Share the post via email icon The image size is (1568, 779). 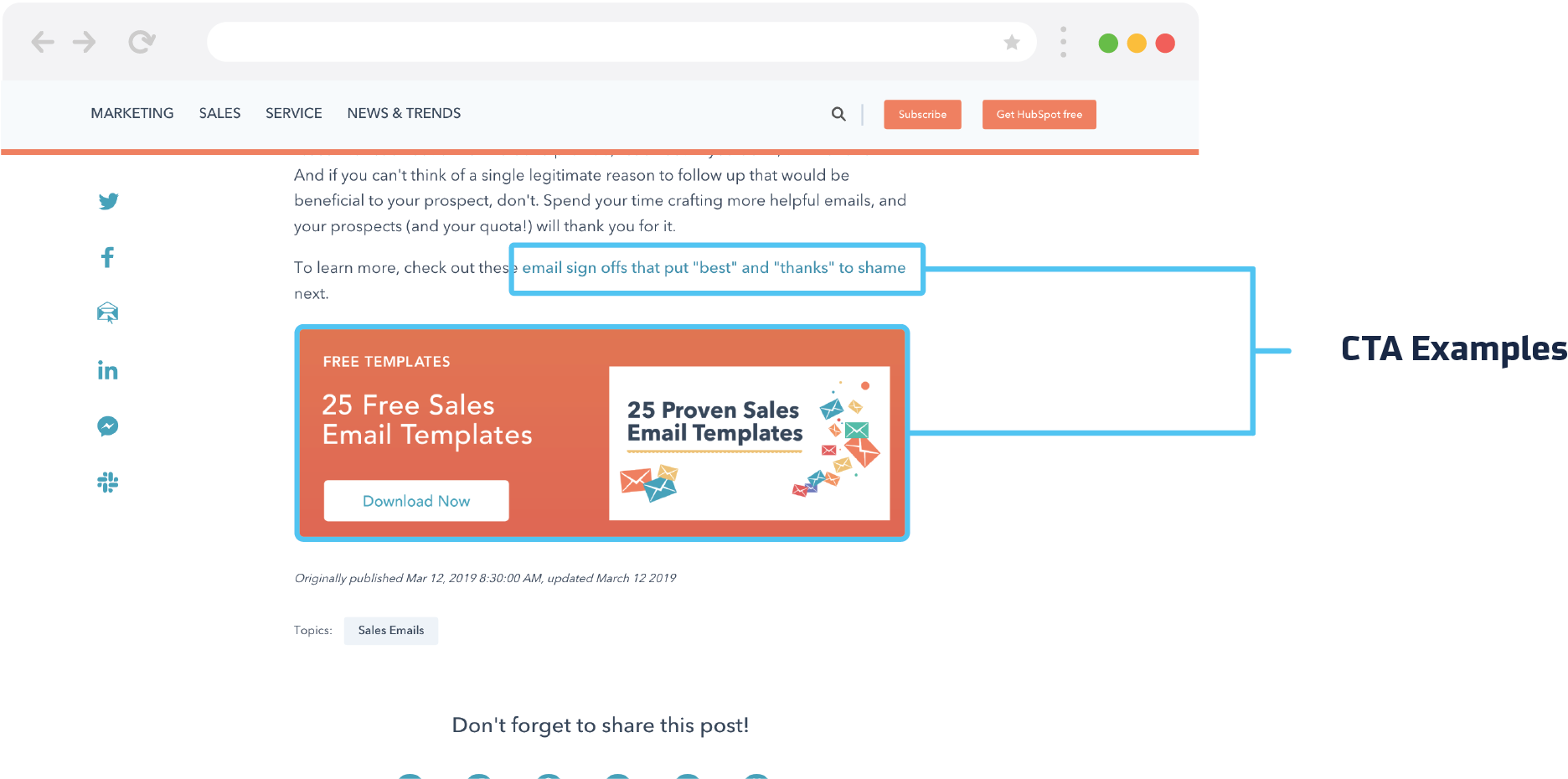point(107,313)
